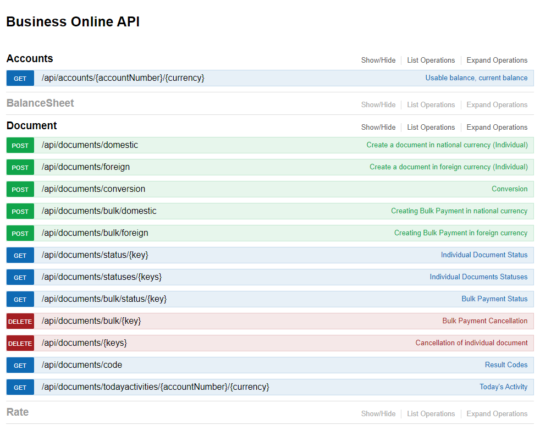Image resolution: width=540 pixels, height=425 pixels.
Task: Click the GET badge for accounts balance endpoint
Action: coord(20,78)
